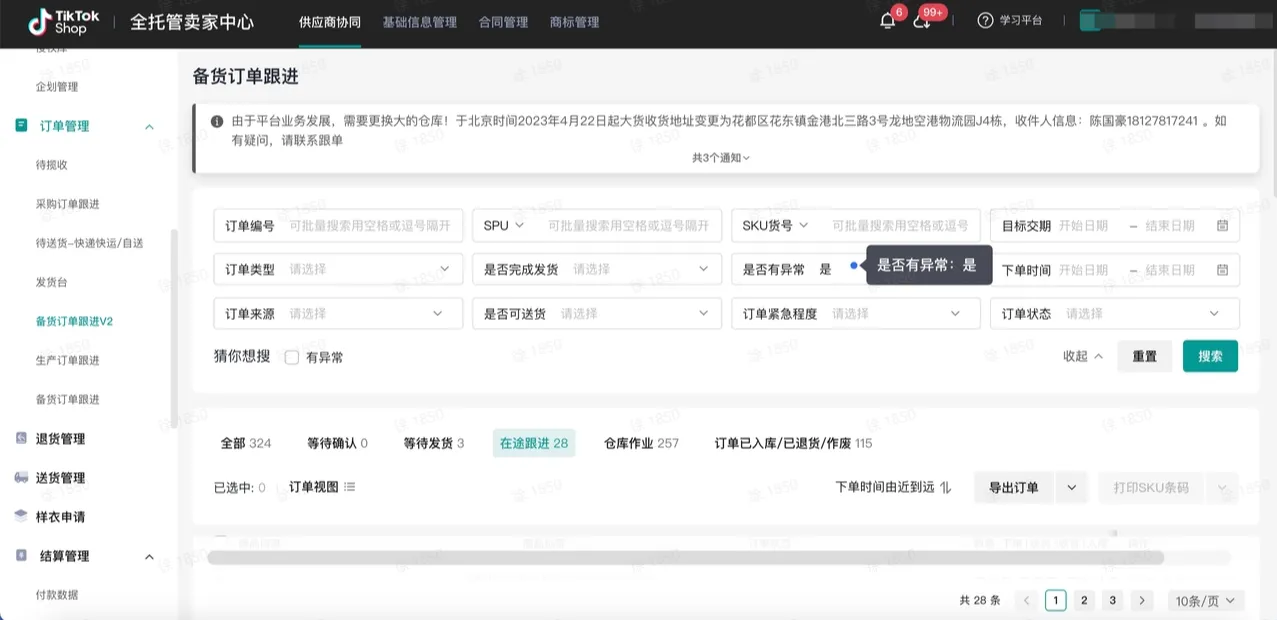Select the 仓库作业 257 tab
Viewport: 1277px width, 620px height.
point(641,443)
